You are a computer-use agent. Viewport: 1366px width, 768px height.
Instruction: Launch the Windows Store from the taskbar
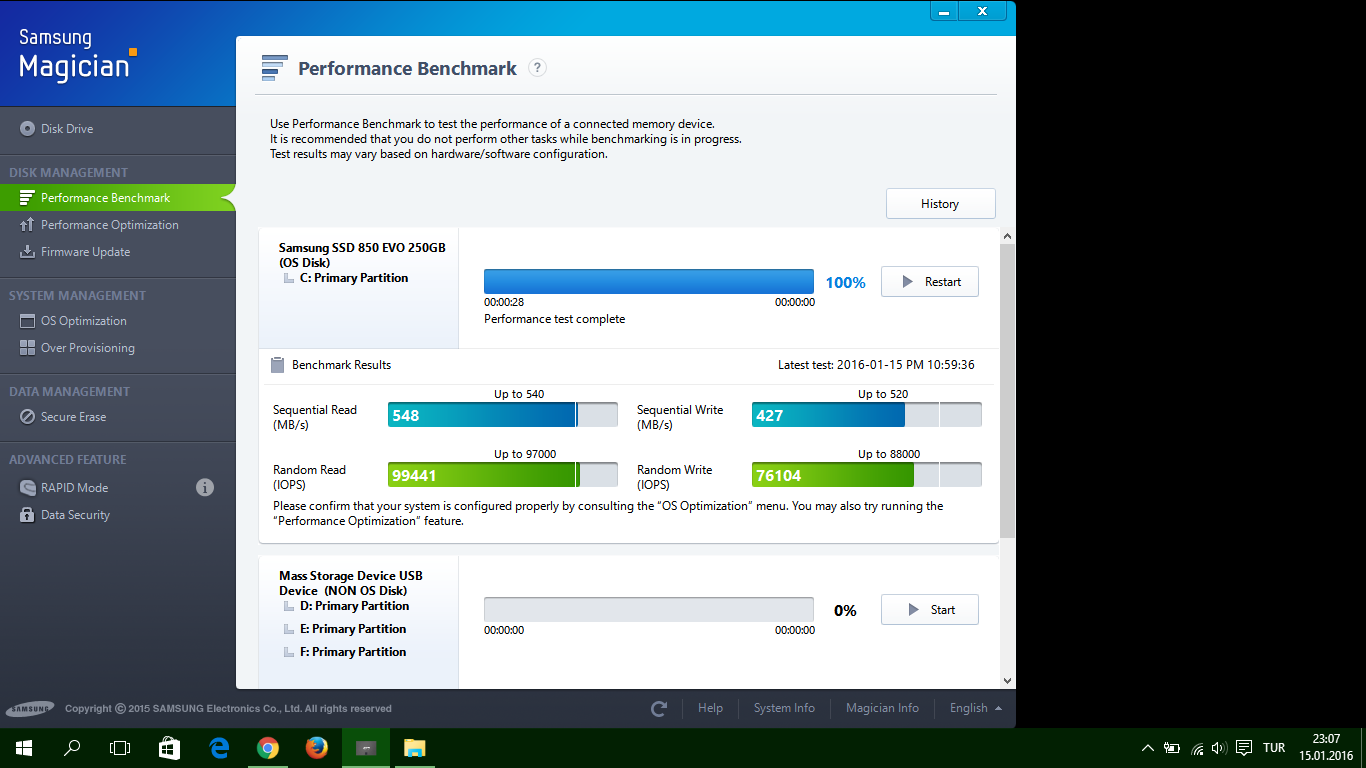click(x=169, y=748)
